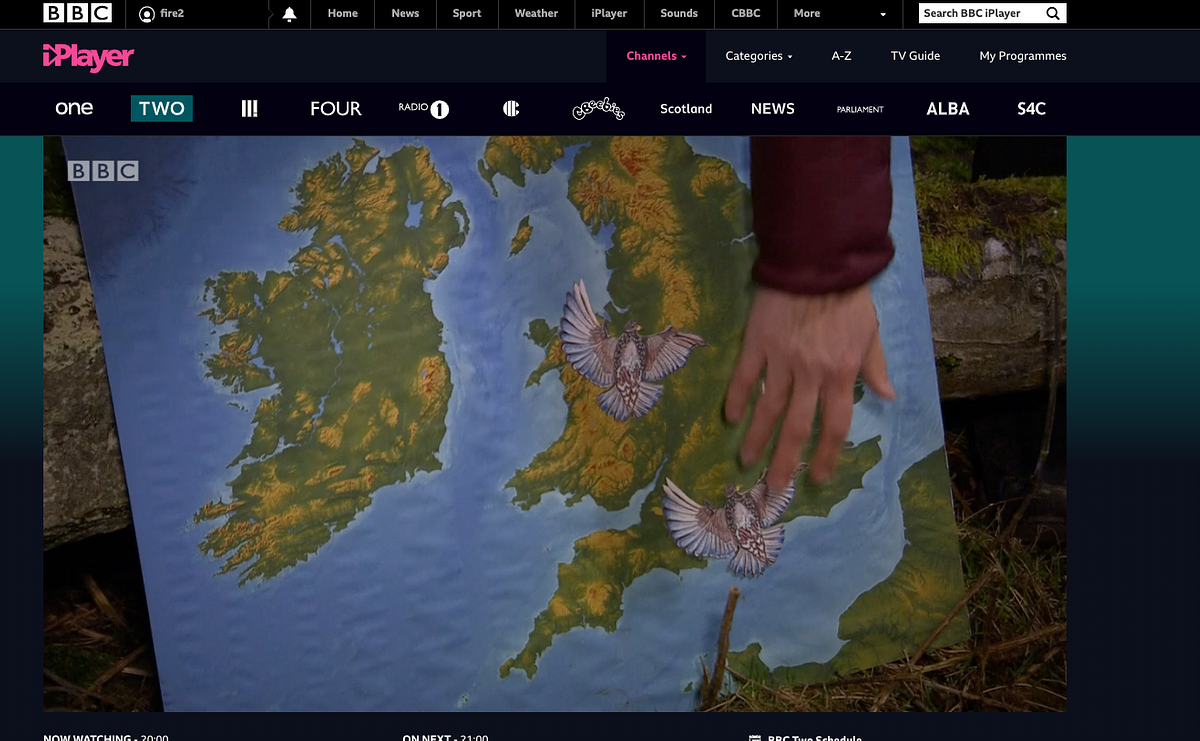Image resolution: width=1200 pixels, height=741 pixels.
Task: Select BBC One channel logo
Action: coord(74,109)
